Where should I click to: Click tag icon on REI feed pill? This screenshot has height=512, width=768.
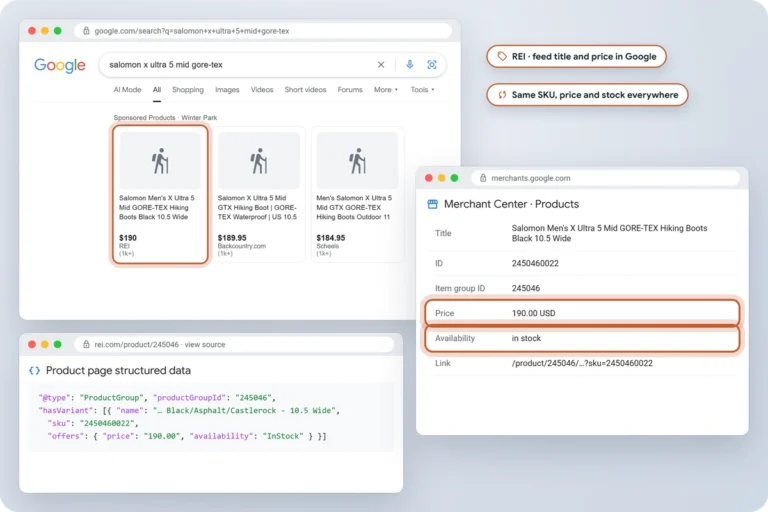pos(502,56)
